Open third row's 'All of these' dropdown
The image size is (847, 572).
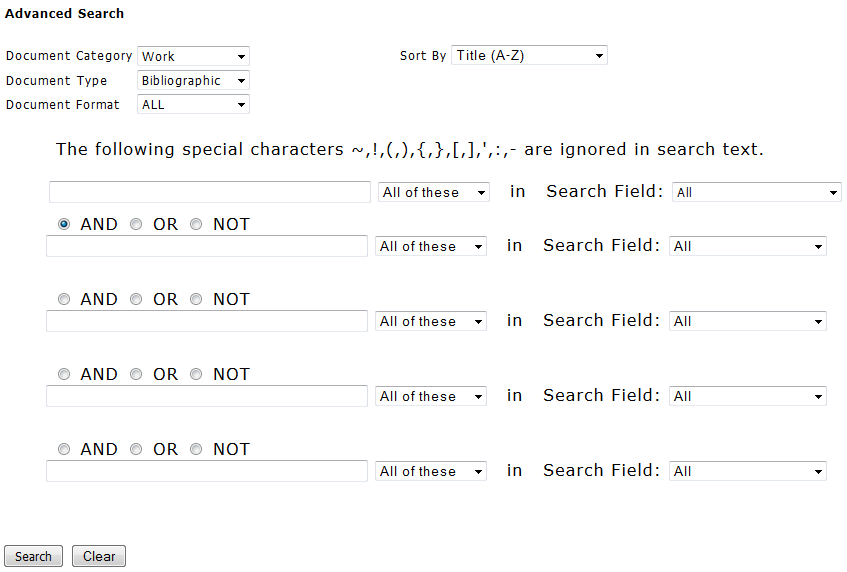[431, 321]
